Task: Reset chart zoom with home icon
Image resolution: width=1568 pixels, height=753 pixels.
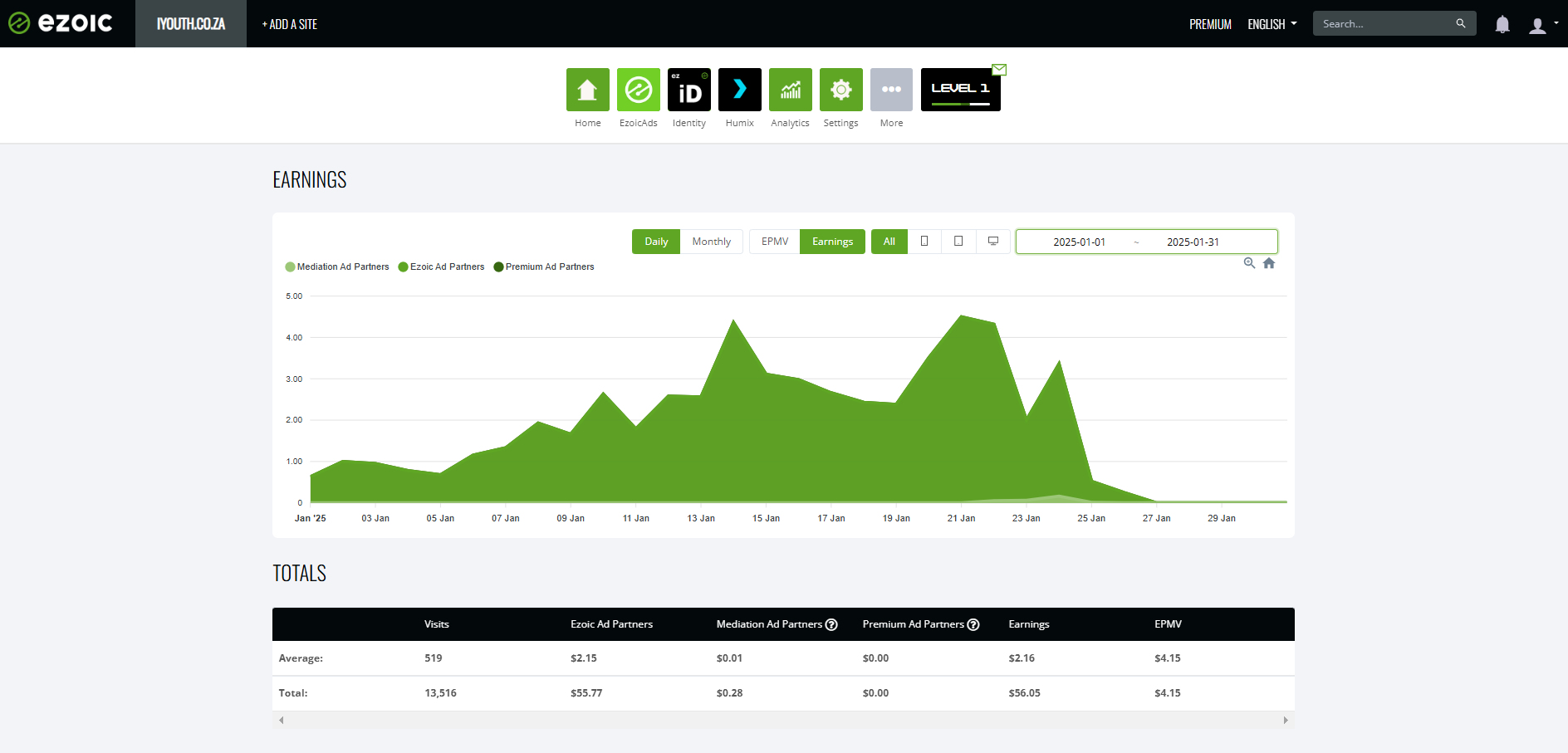Action: pos(1269,263)
